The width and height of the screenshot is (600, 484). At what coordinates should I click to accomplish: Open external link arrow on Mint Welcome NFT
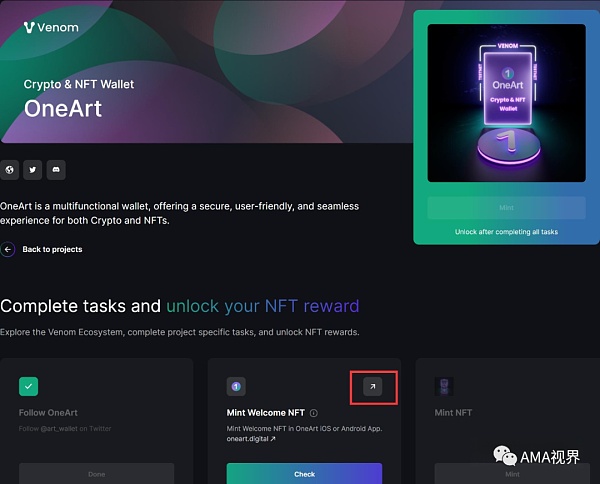click(372, 386)
